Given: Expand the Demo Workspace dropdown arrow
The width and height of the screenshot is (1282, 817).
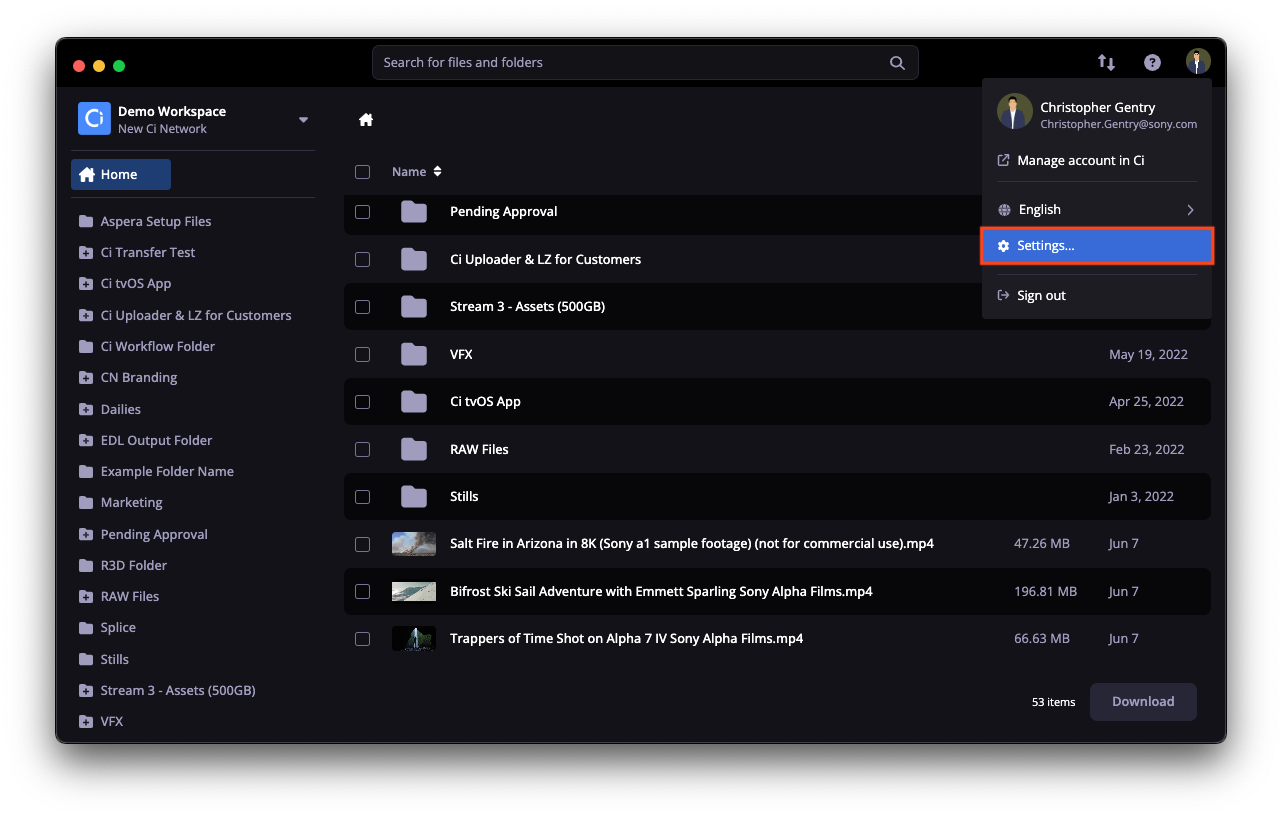Looking at the screenshot, I should [x=303, y=120].
